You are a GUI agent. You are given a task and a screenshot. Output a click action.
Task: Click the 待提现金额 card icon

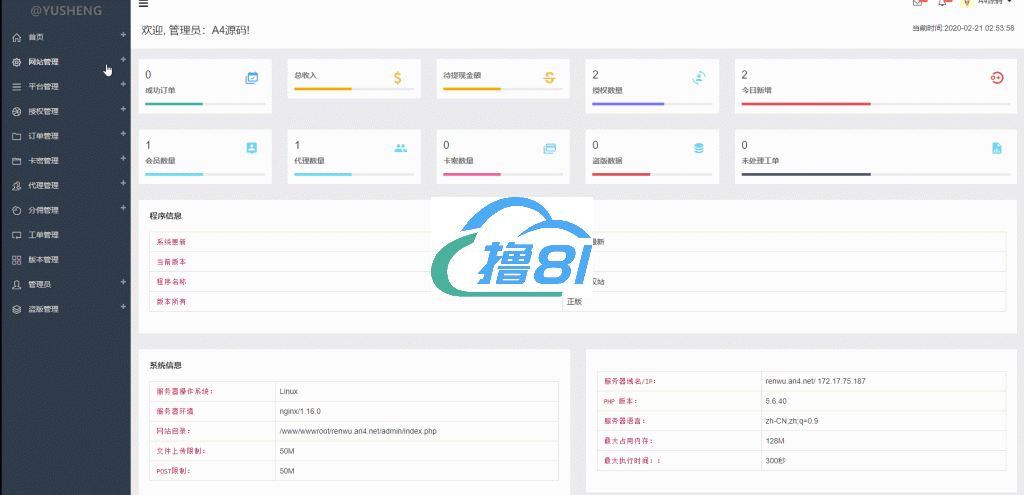point(549,77)
